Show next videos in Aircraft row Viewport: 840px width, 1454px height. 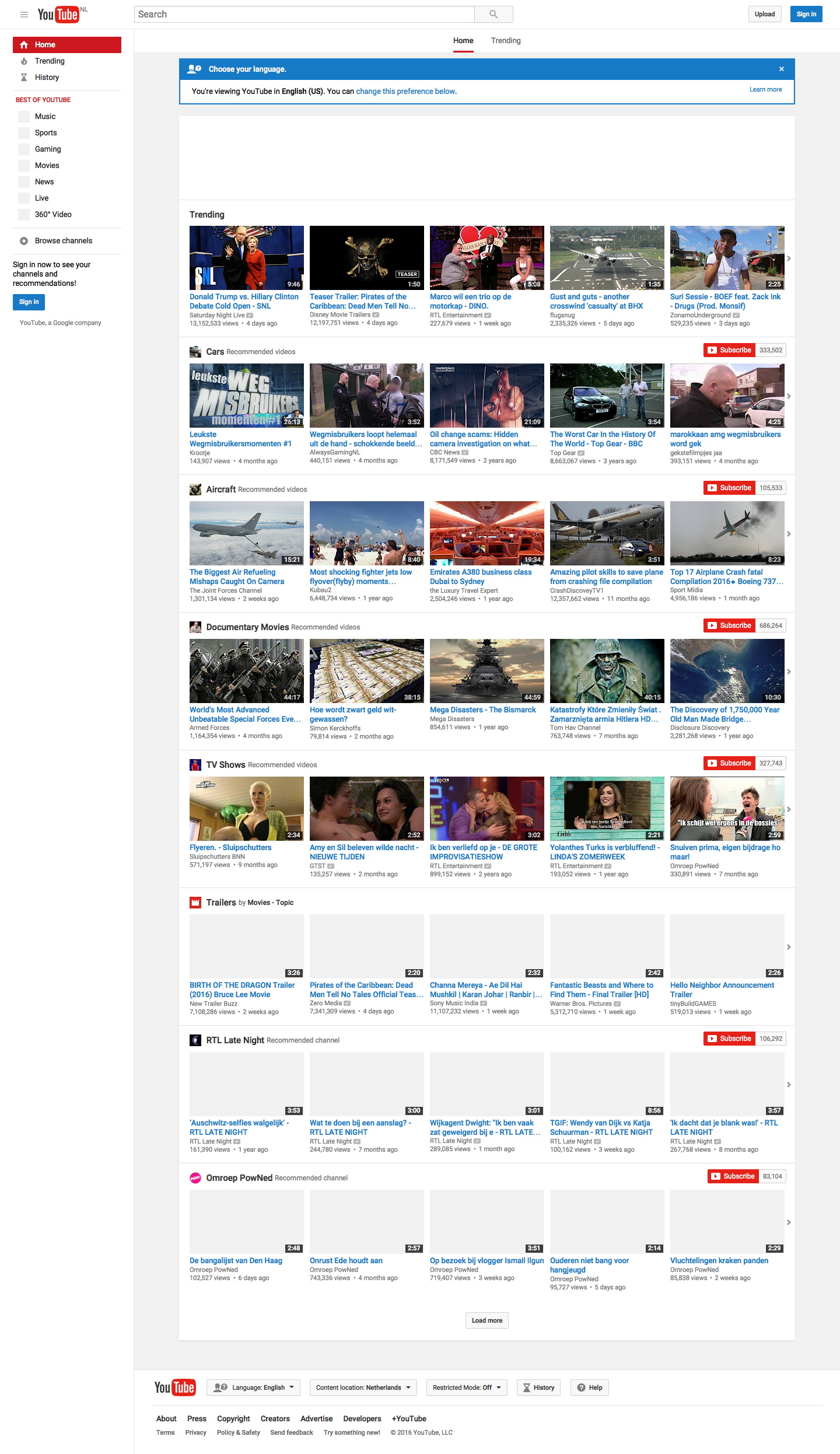(789, 534)
